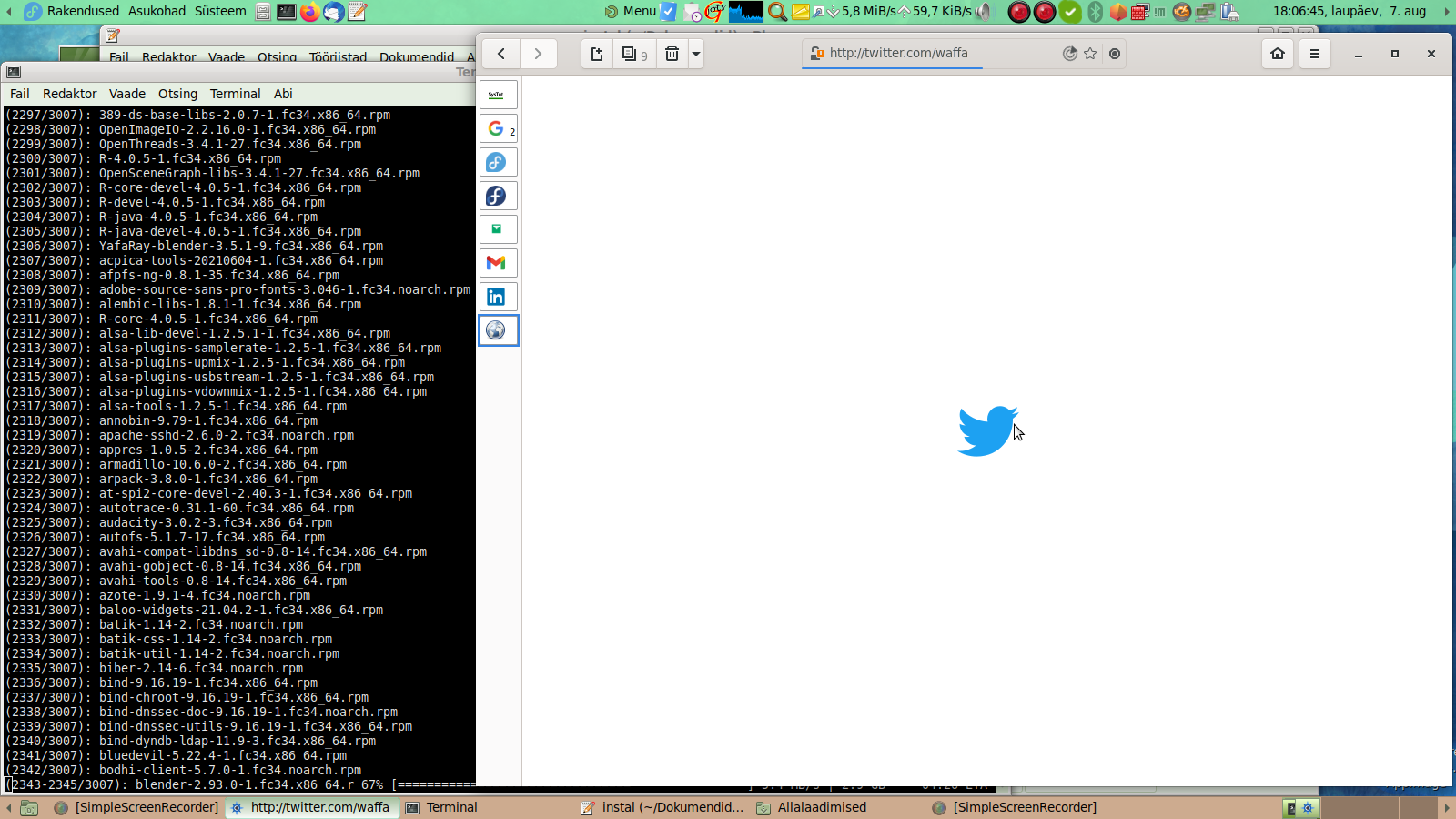1456x819 pixels.
Task: Switch to the SysTut sidebar tab
Action: (x=498, y=95)
